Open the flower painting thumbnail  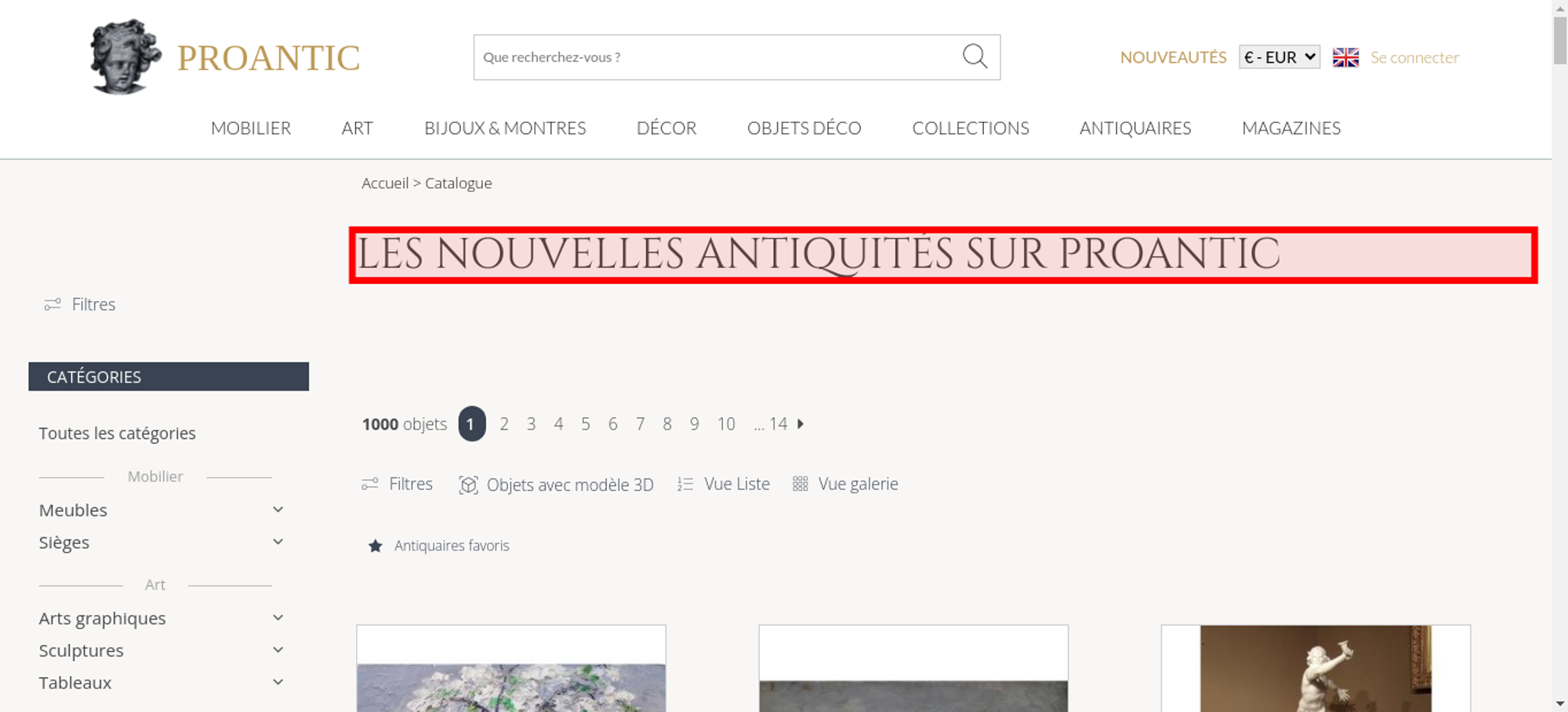pyautogui.click(x=511, y=669)
